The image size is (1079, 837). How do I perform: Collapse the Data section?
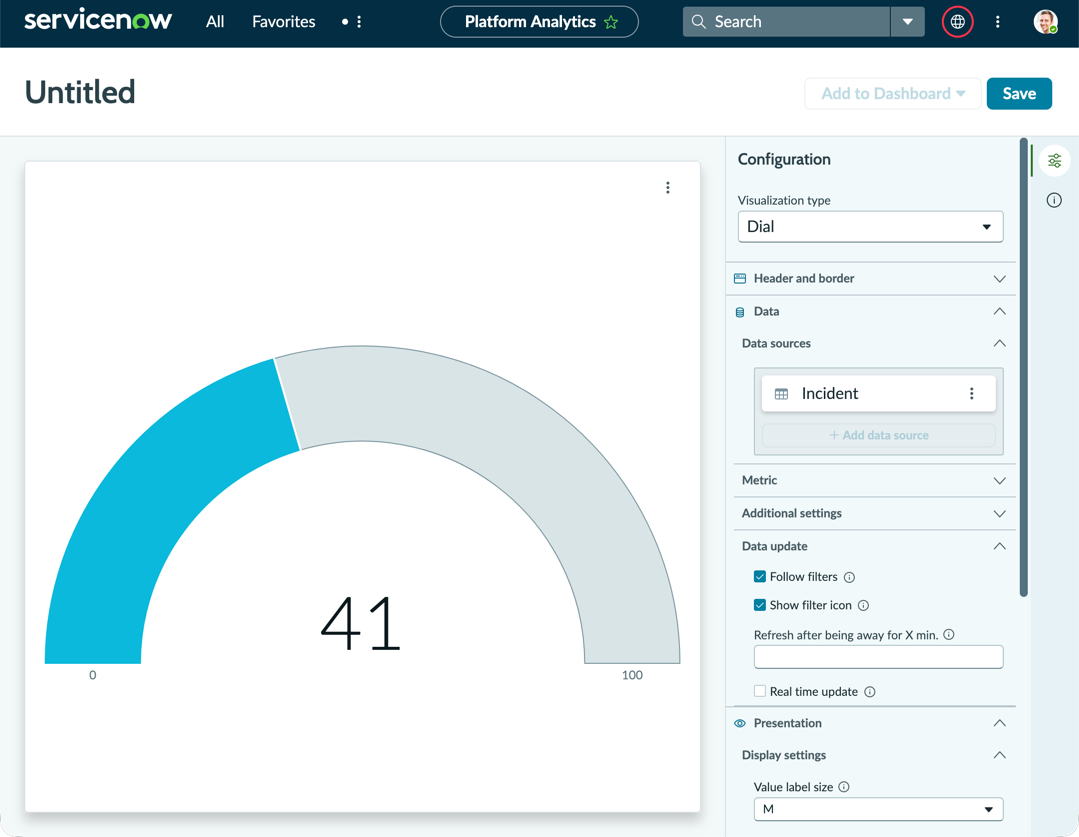click(870, 312)
